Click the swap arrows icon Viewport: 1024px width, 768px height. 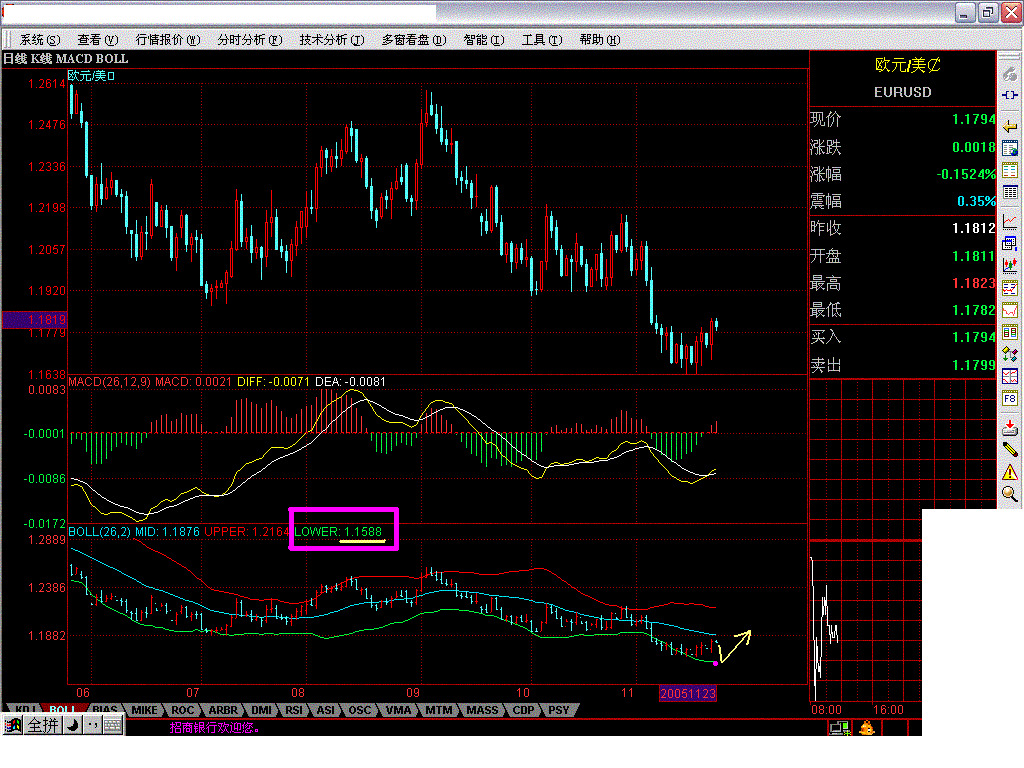coord(1010,354)
